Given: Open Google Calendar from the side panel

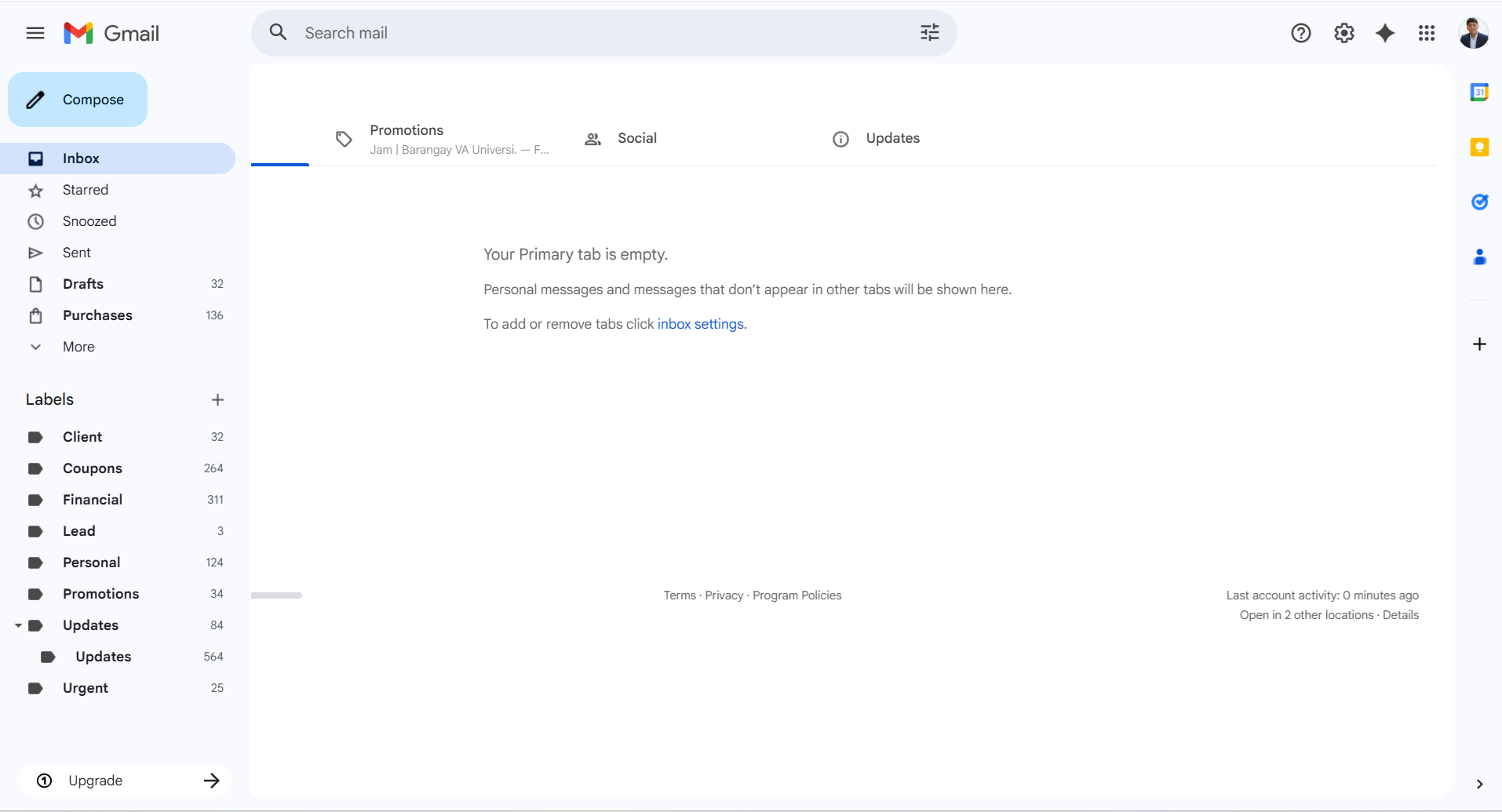Looking at the screenshot, I should click(1480, 92).
